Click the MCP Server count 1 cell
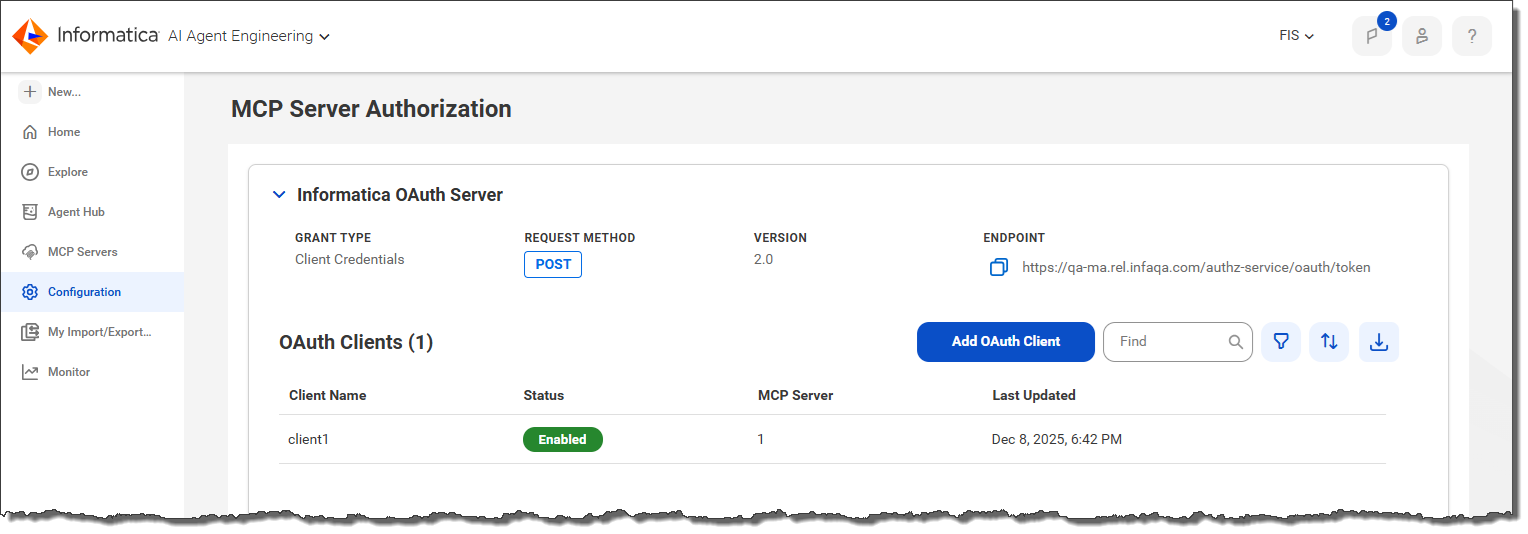This screenshot has height=534, width=1528. click(761, 439)
